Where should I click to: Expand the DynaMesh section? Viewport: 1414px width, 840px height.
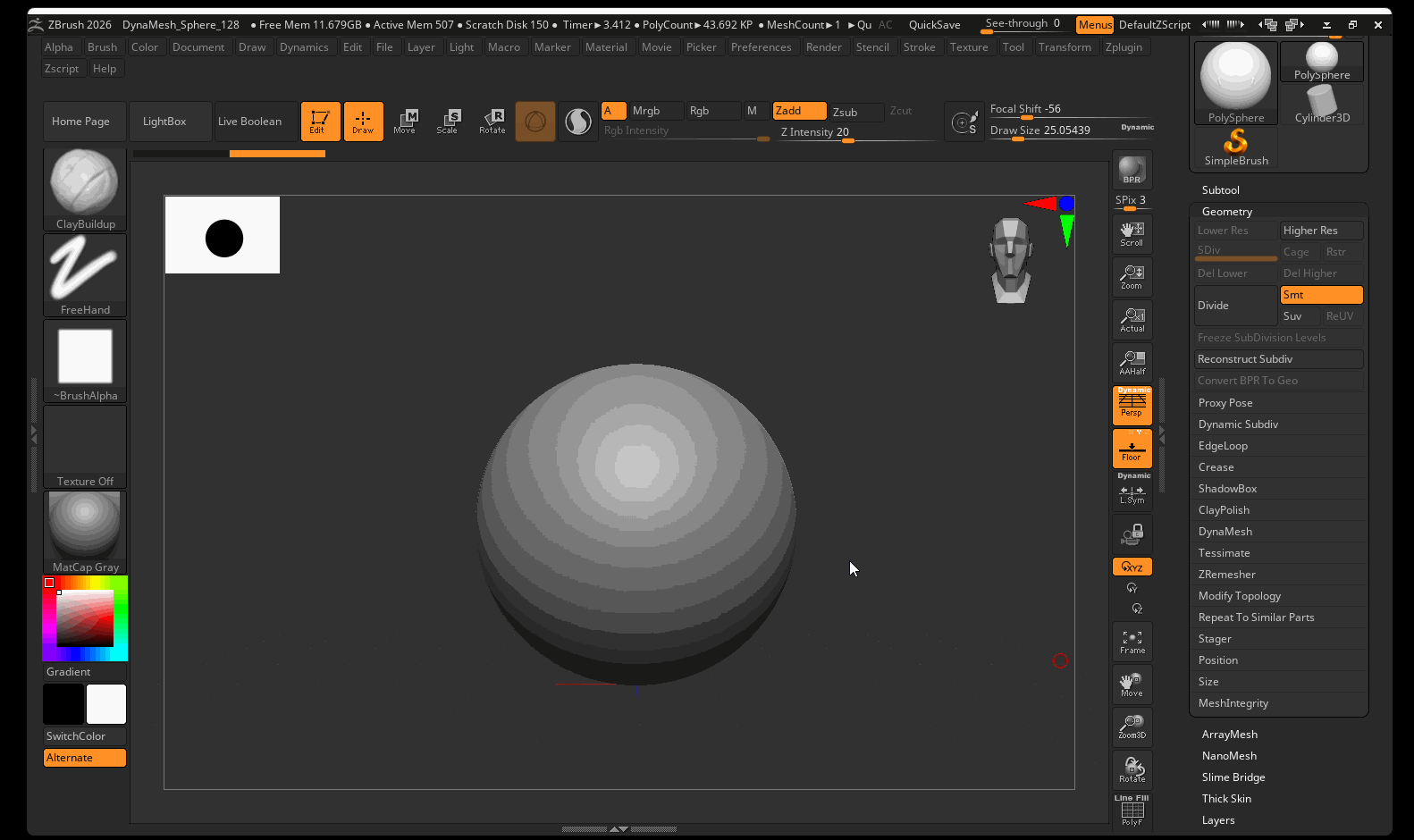(x=1225, y=532)
